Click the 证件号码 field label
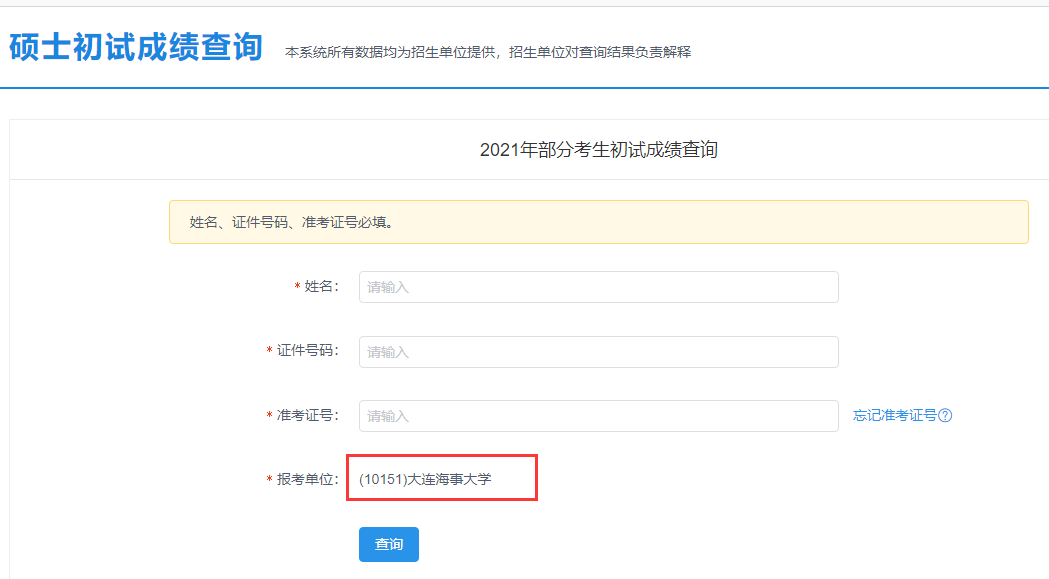1049x579 pixels. (x=307, y=351)
